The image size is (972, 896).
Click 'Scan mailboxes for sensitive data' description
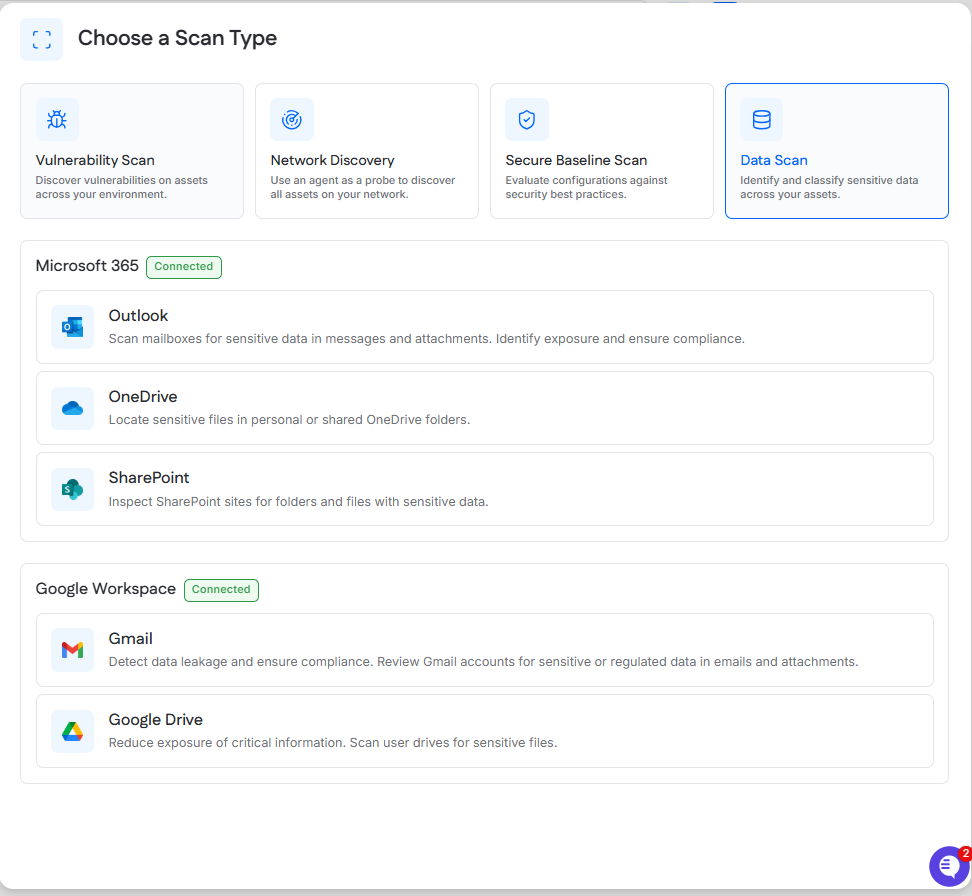[x=426, y=339]
